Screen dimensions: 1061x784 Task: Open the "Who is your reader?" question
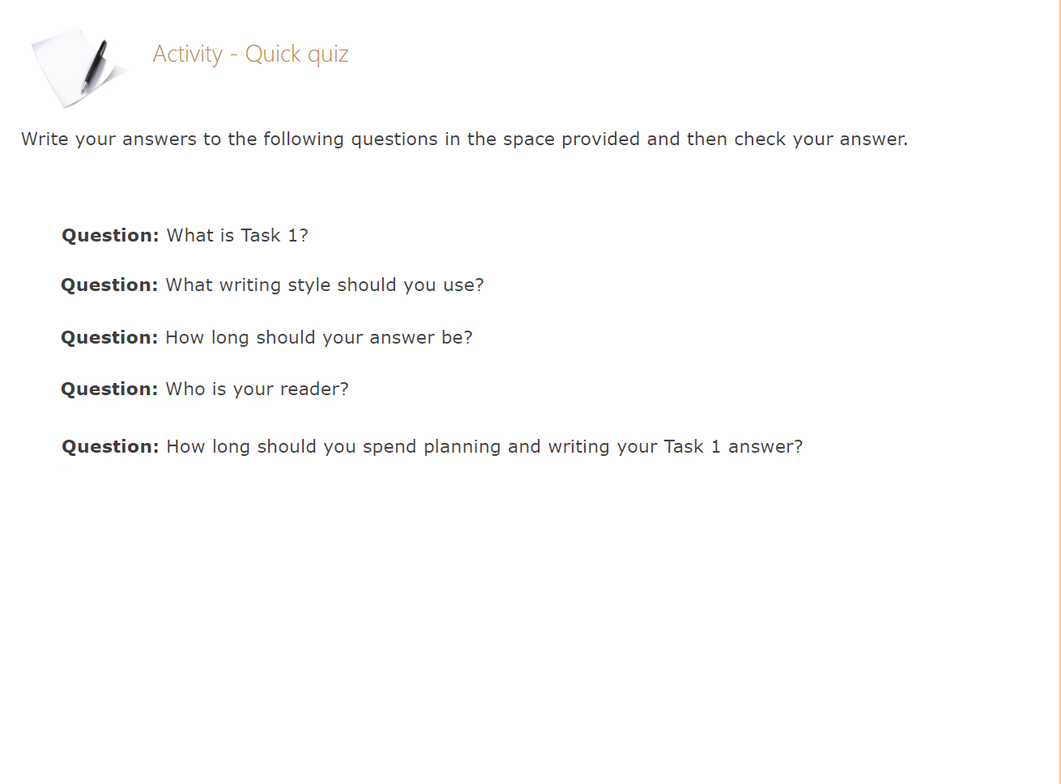point(257,389)
